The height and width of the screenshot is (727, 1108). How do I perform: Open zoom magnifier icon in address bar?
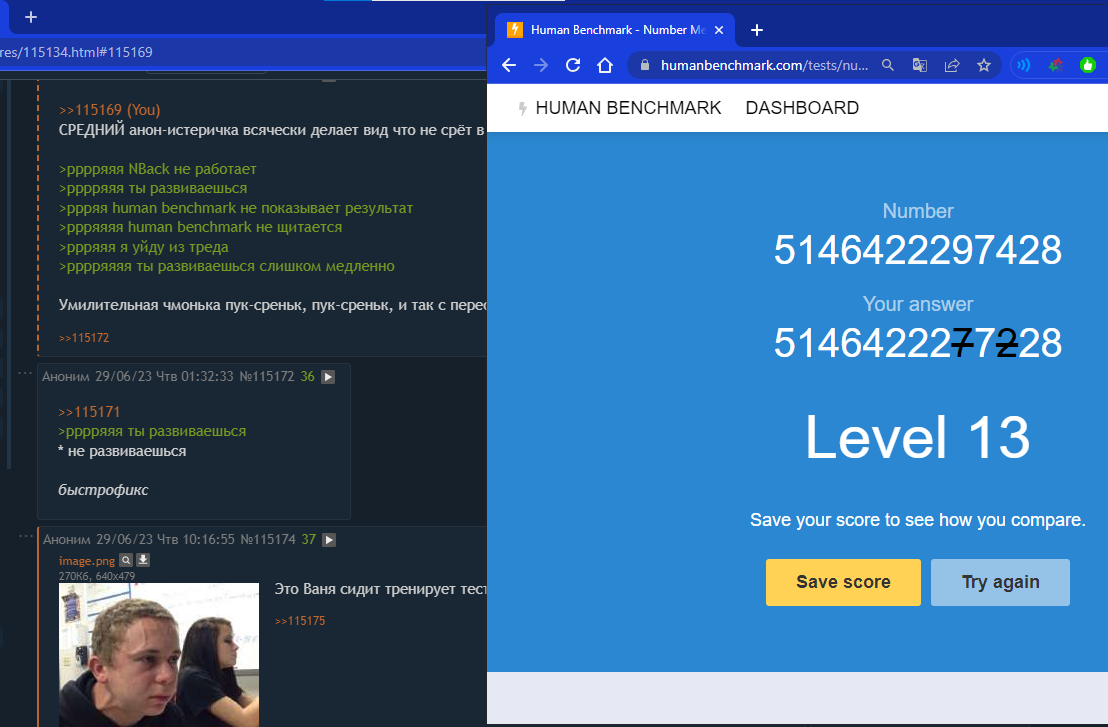[888, 65]
